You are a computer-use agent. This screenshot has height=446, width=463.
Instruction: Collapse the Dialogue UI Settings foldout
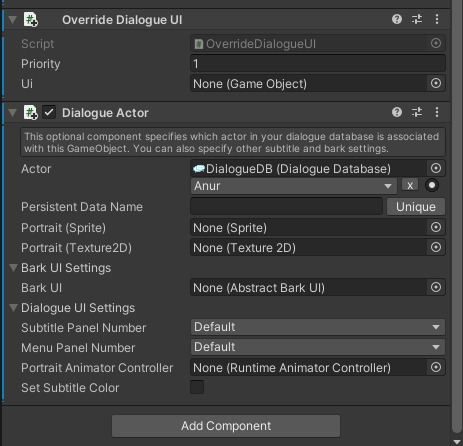tap(13, 308)
